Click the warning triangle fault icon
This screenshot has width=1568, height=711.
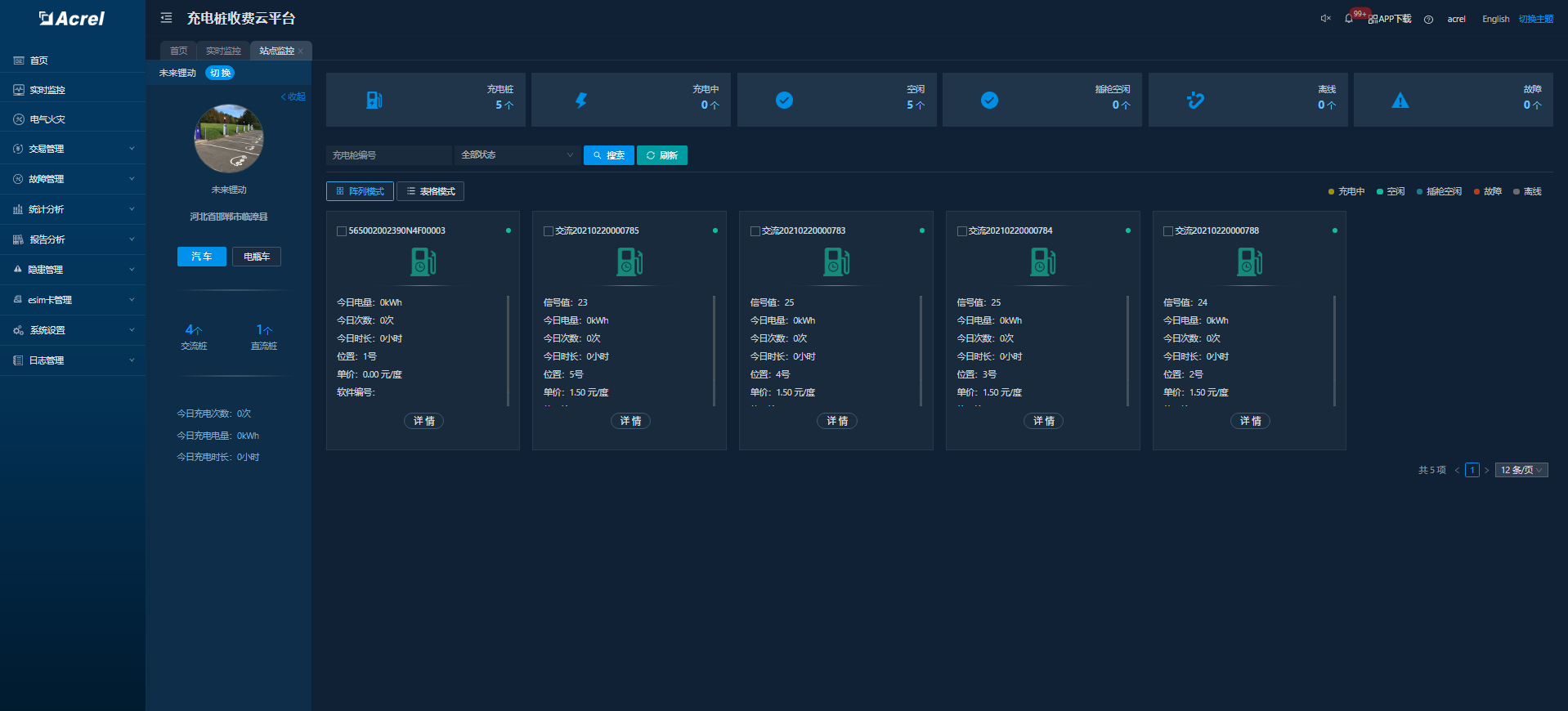coord(1400,101)
